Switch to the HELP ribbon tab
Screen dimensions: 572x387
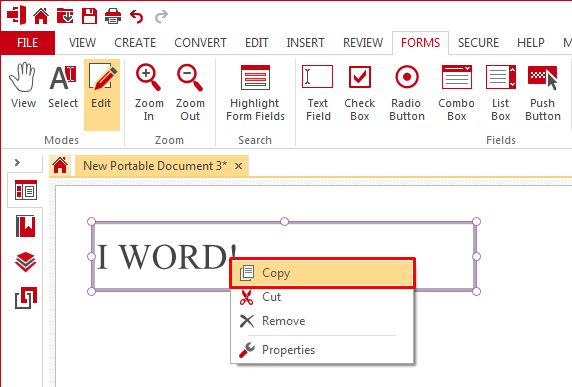click(531, 43)
